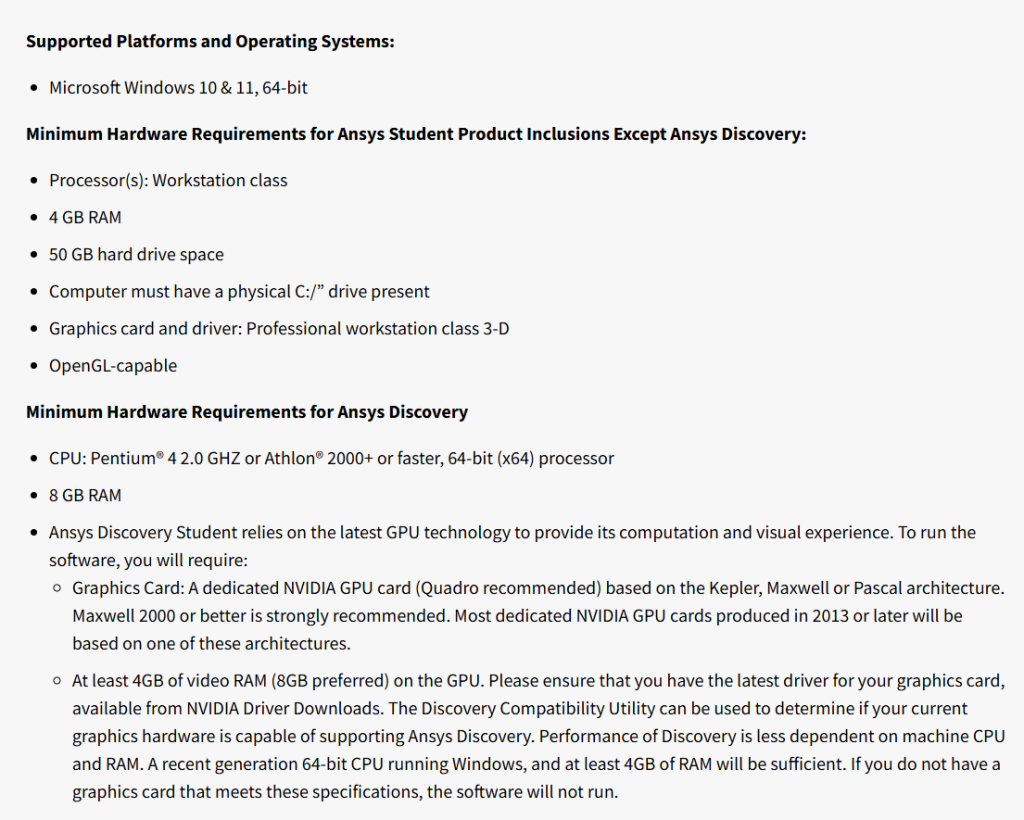Click the heading about requirements except Ansys Discovery
Image resolution: width=1024 pixels, height=820 pixels.
point(415,134)
